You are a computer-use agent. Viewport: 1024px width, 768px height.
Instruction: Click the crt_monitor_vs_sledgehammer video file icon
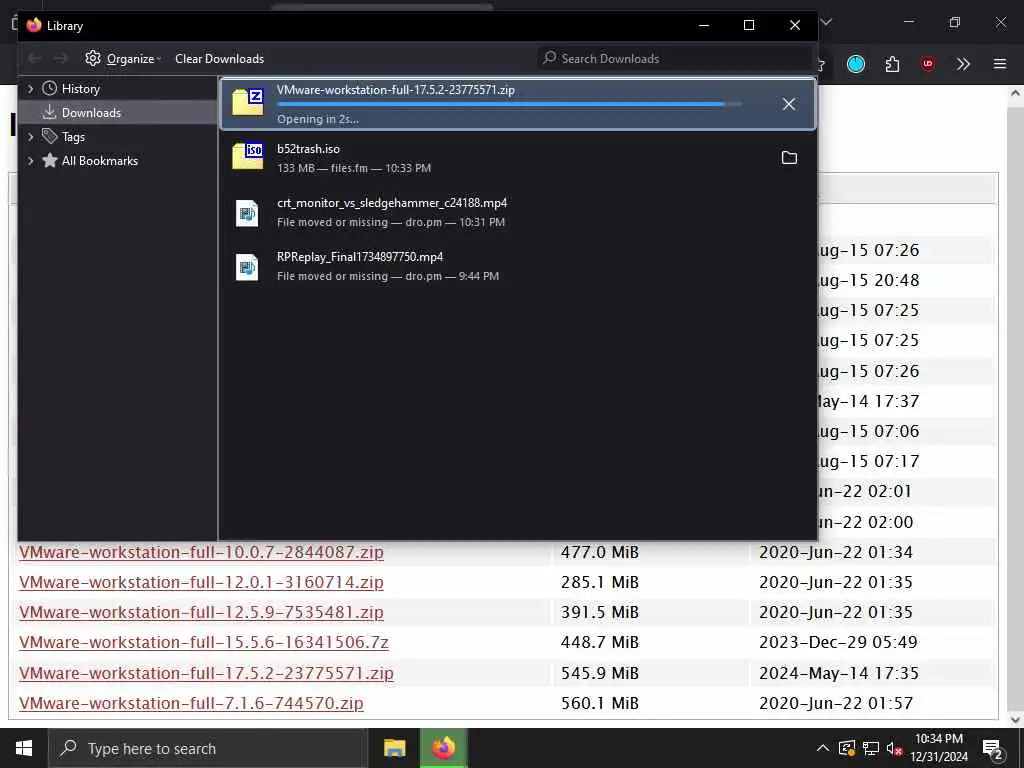247,213
